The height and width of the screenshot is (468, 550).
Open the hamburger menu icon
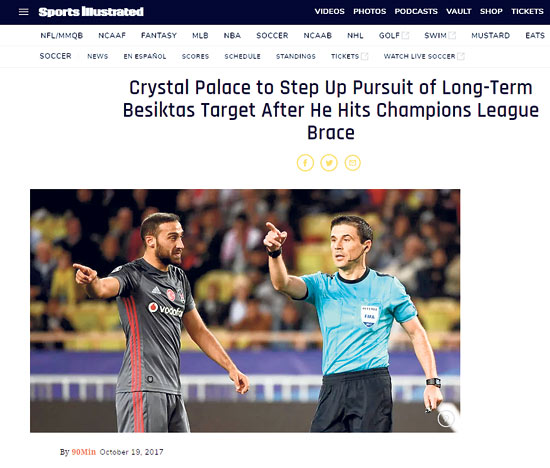coord(24,12)
